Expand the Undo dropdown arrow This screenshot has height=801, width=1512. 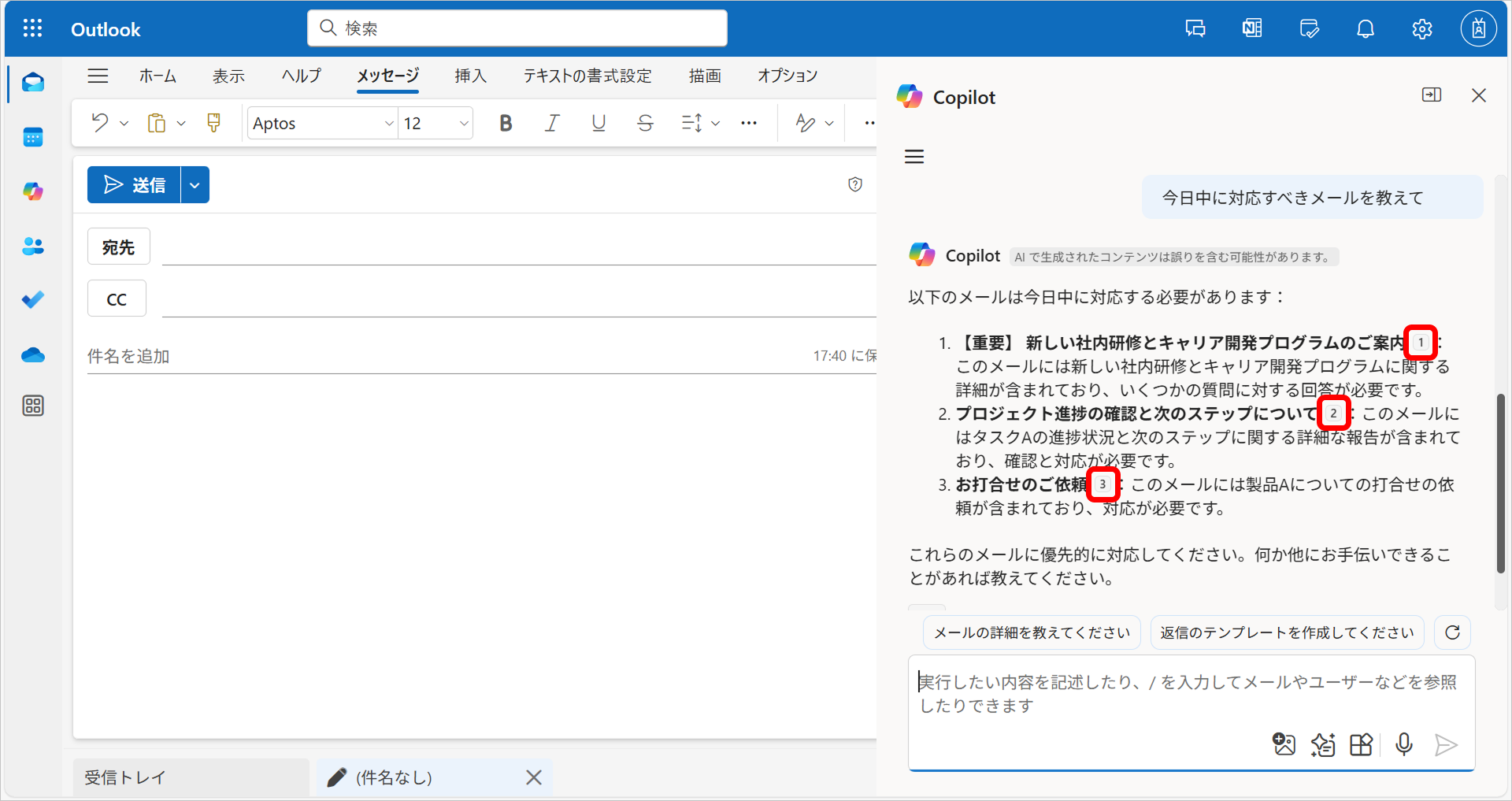pos(124,124)
